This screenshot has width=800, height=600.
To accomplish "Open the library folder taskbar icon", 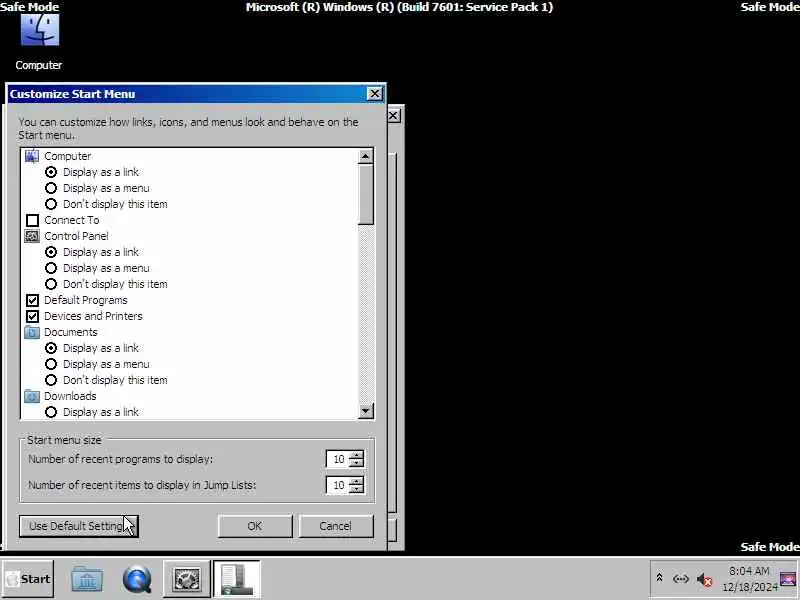I will pos(87,579).
